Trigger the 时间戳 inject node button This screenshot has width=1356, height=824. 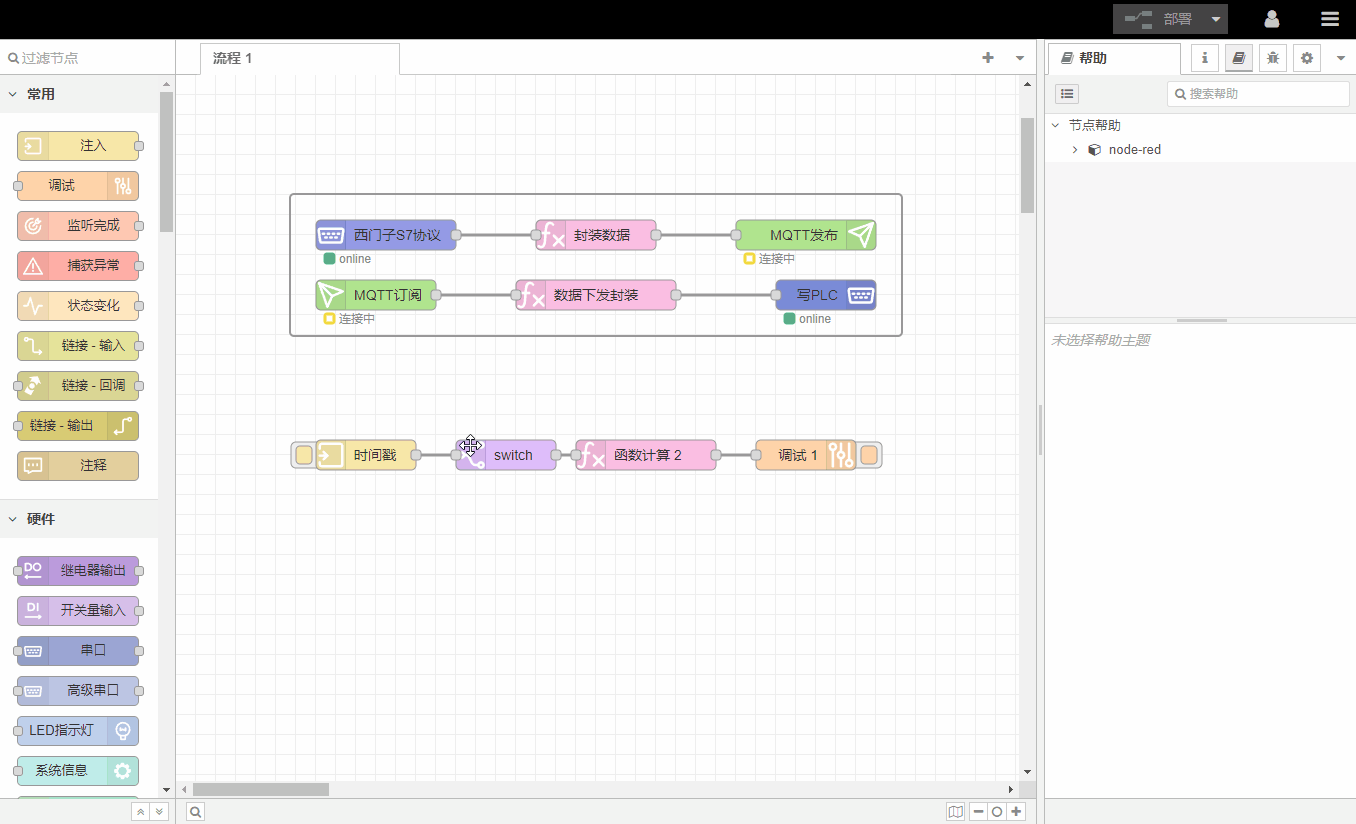pos(303,456)
